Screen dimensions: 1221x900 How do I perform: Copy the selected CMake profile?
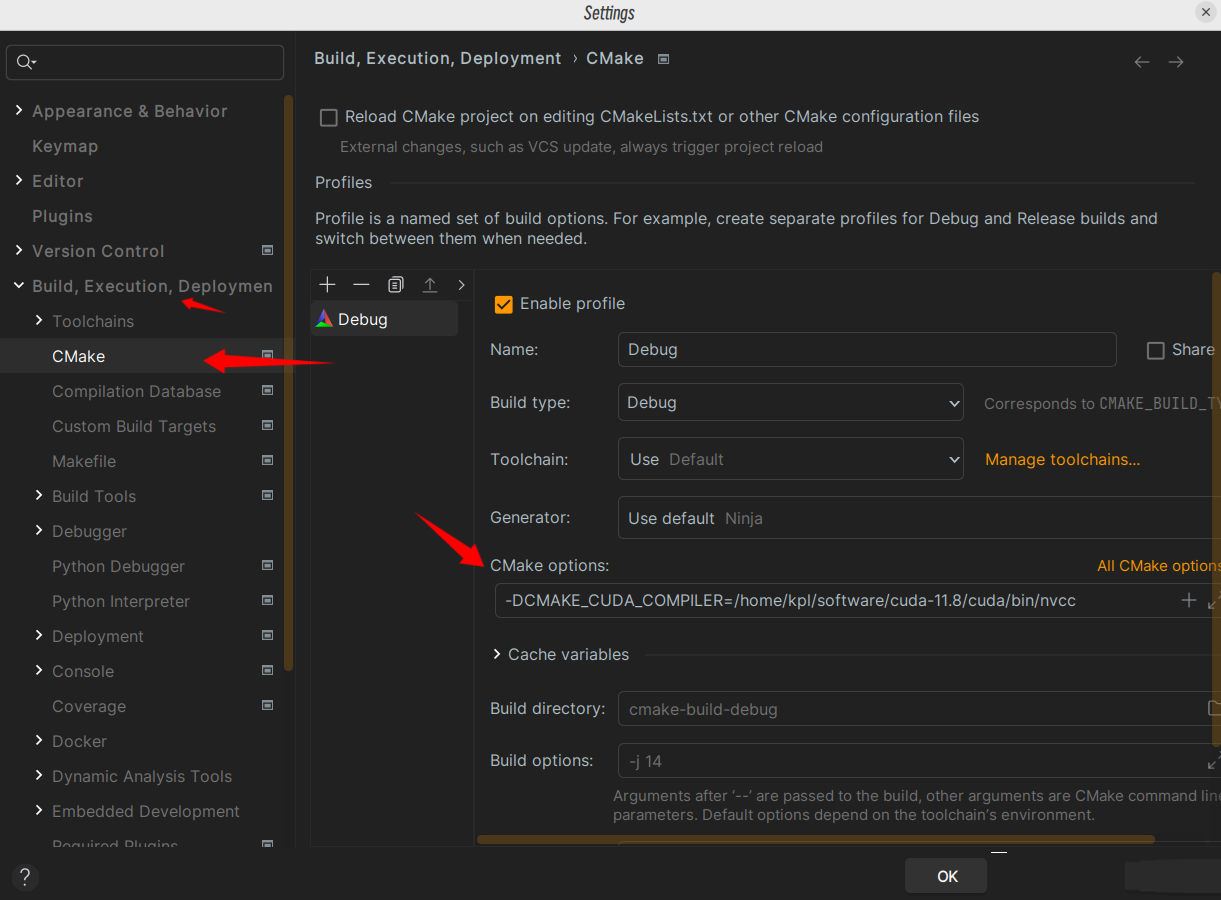coord(395,285)
